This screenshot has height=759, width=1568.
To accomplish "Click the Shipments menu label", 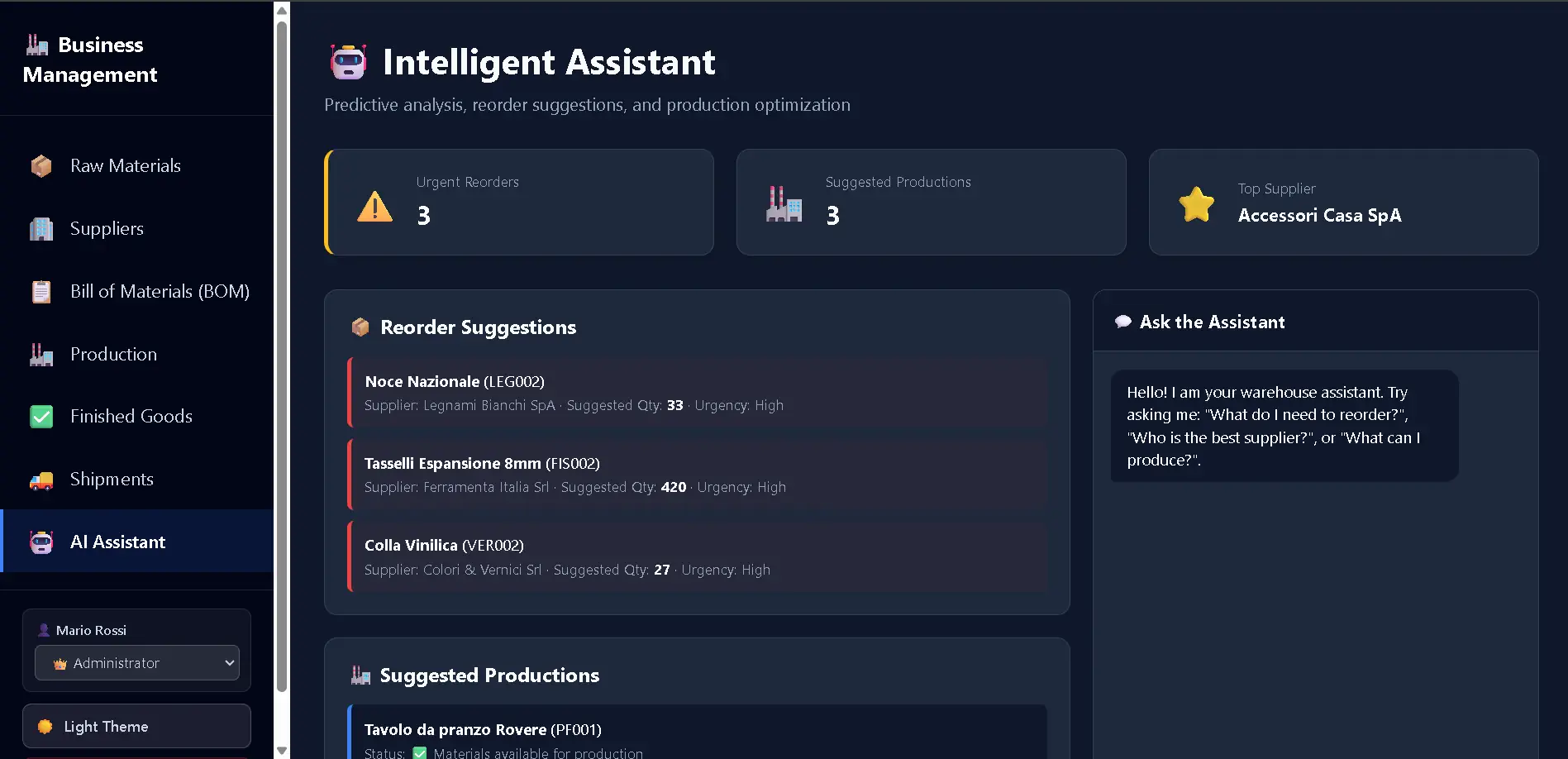I will (112, 480).
